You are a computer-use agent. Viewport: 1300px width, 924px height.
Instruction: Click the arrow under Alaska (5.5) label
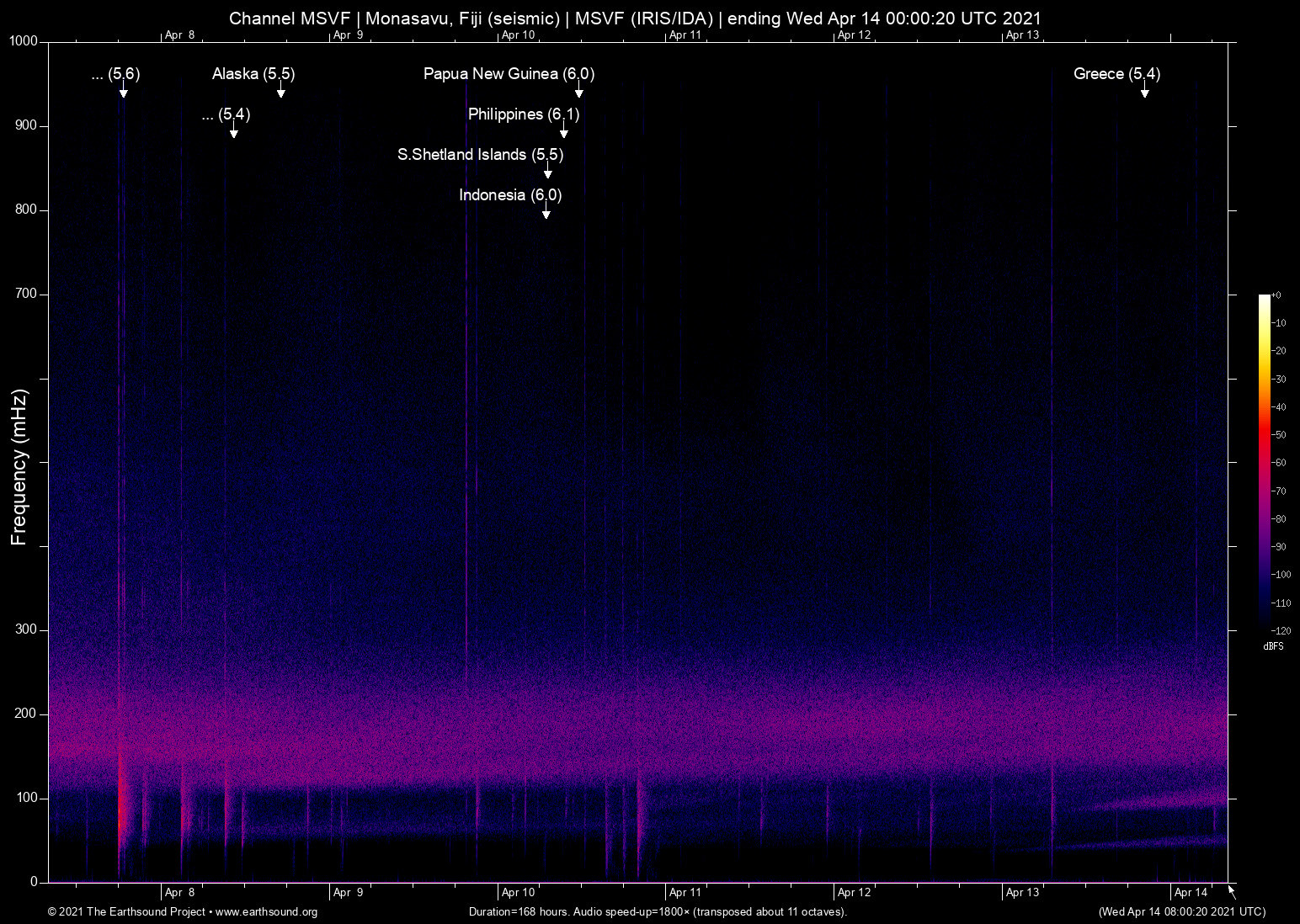pos(280,91)
